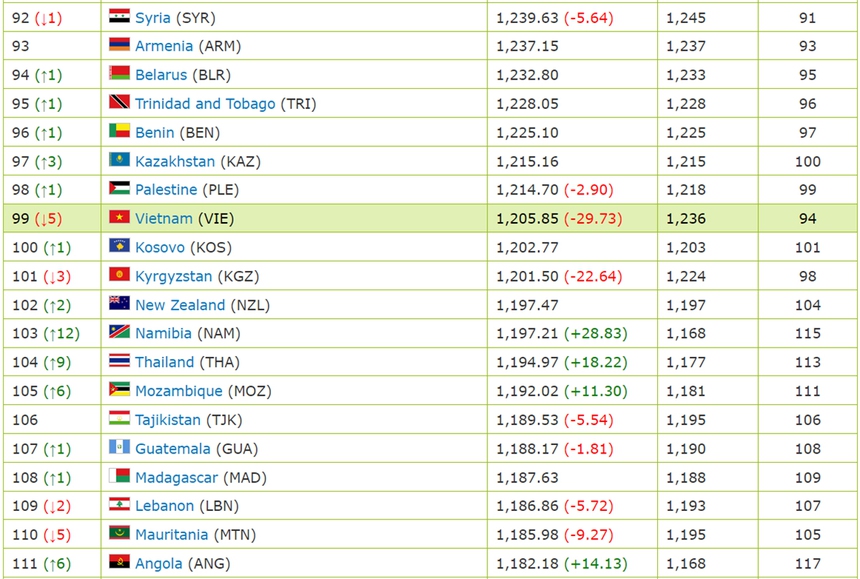The width and height of the screenshot is (860, 579).
Task: Open the Kyrgyzstan team link
Action: [x=174, y=276]
